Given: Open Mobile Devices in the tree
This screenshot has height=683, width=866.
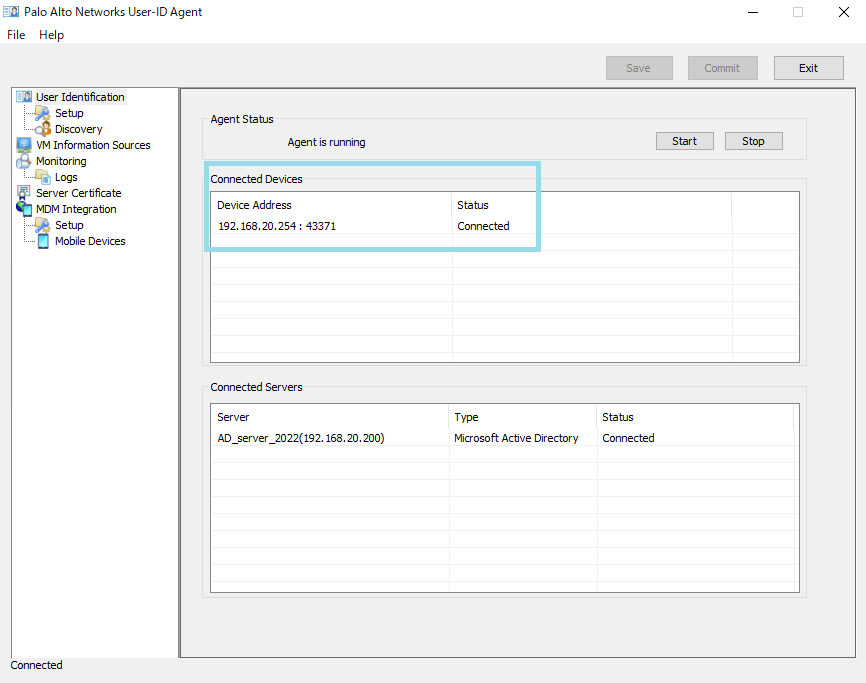Looking at the screenshot, I should (x=90, y=241).
